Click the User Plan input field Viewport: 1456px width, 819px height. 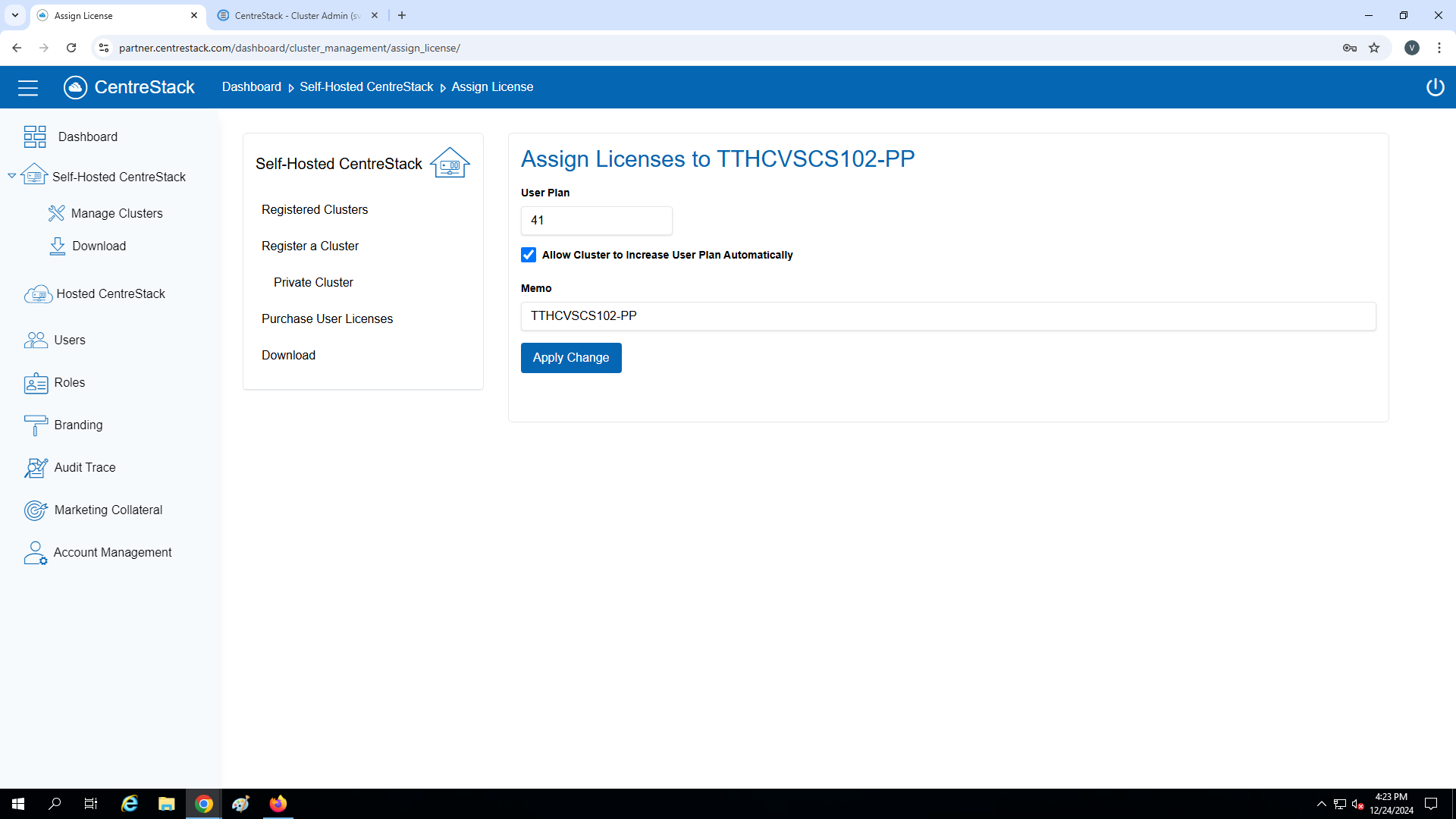click(597, 221)
